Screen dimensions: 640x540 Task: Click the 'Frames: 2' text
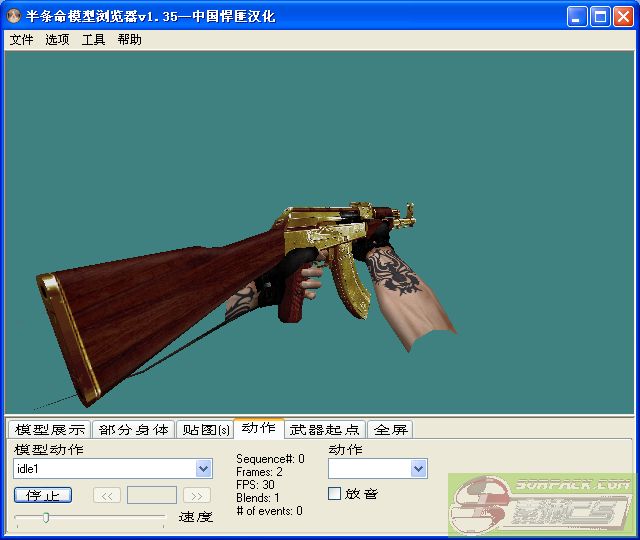[x=259, y=472]
